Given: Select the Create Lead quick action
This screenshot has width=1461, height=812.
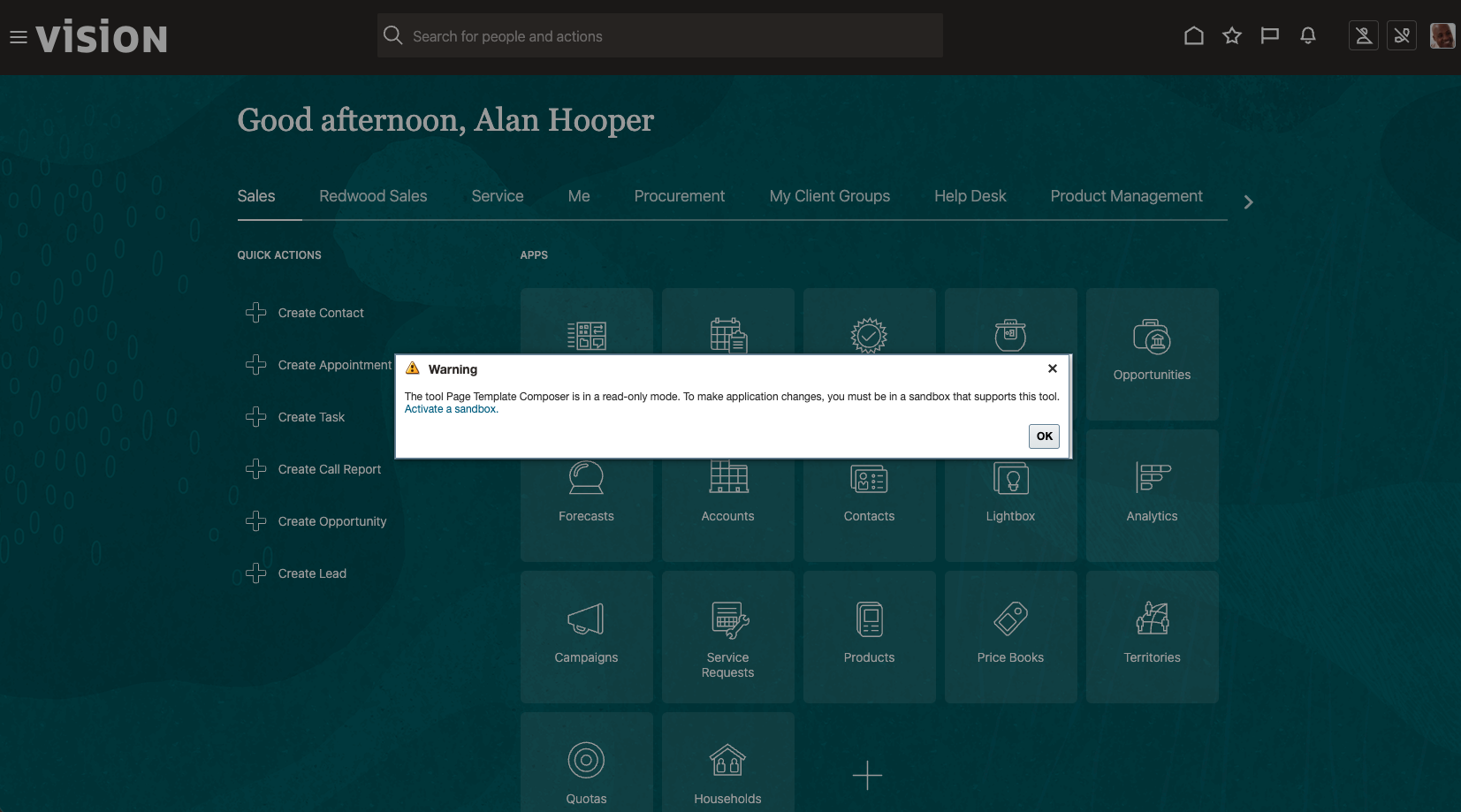Looking at the screenshot, I should click(x=311, y=573).
